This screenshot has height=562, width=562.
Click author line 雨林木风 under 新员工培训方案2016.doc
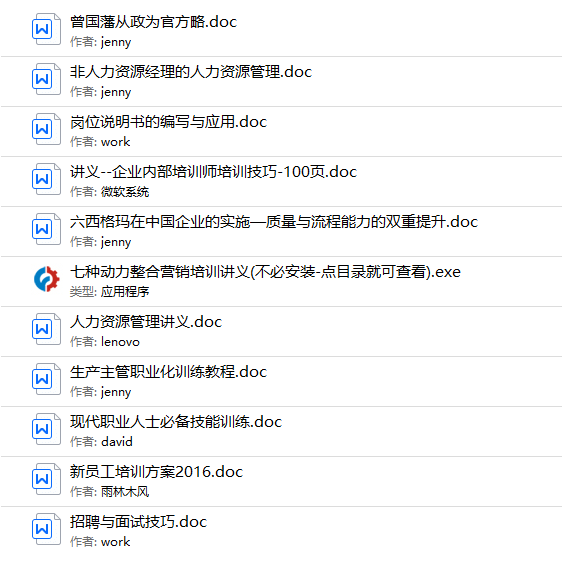click(109, 492)
